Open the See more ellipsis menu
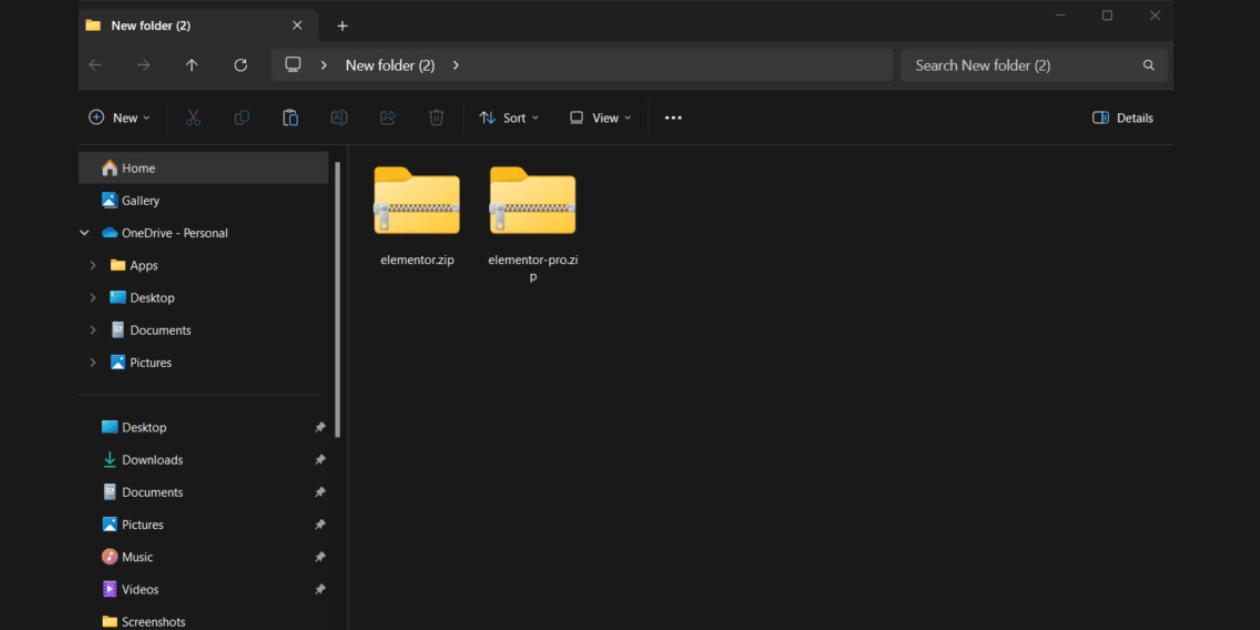The width and height of the screenshot is (1260, 630). pyautogui.click(x=673, y=118)
